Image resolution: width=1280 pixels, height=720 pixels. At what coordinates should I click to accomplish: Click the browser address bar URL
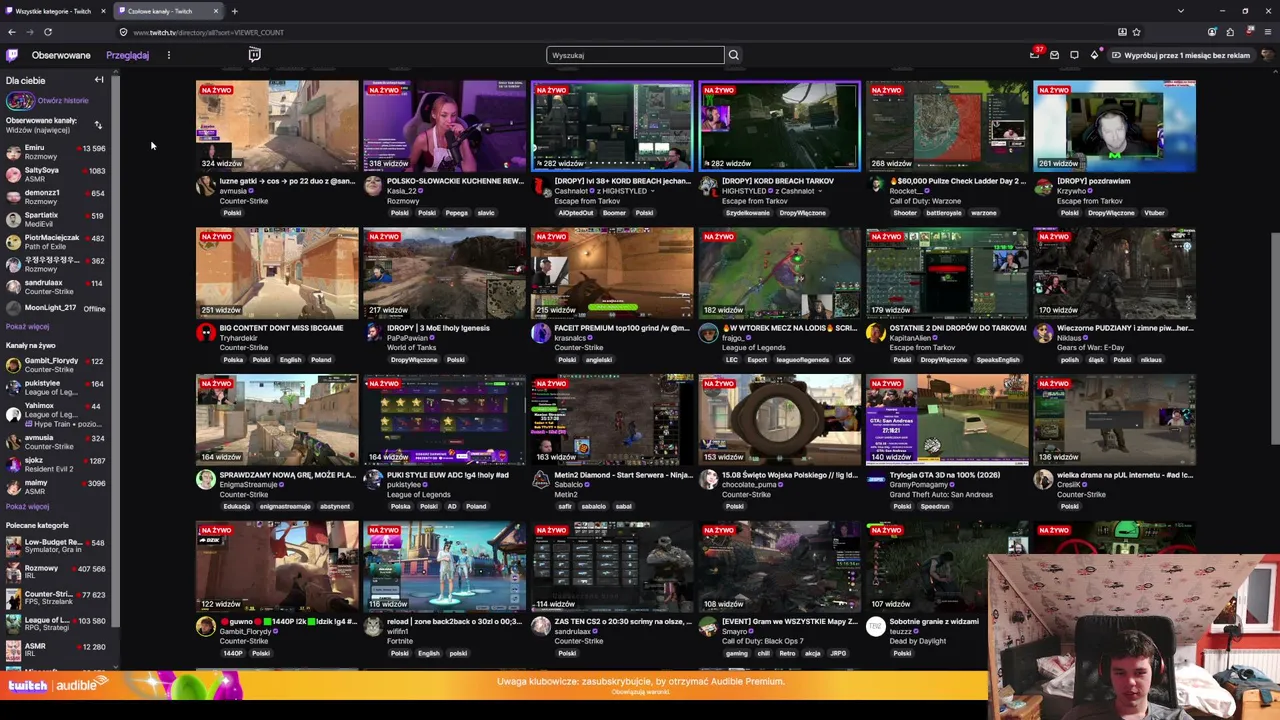pyautogui.click(x=208, y=32)
